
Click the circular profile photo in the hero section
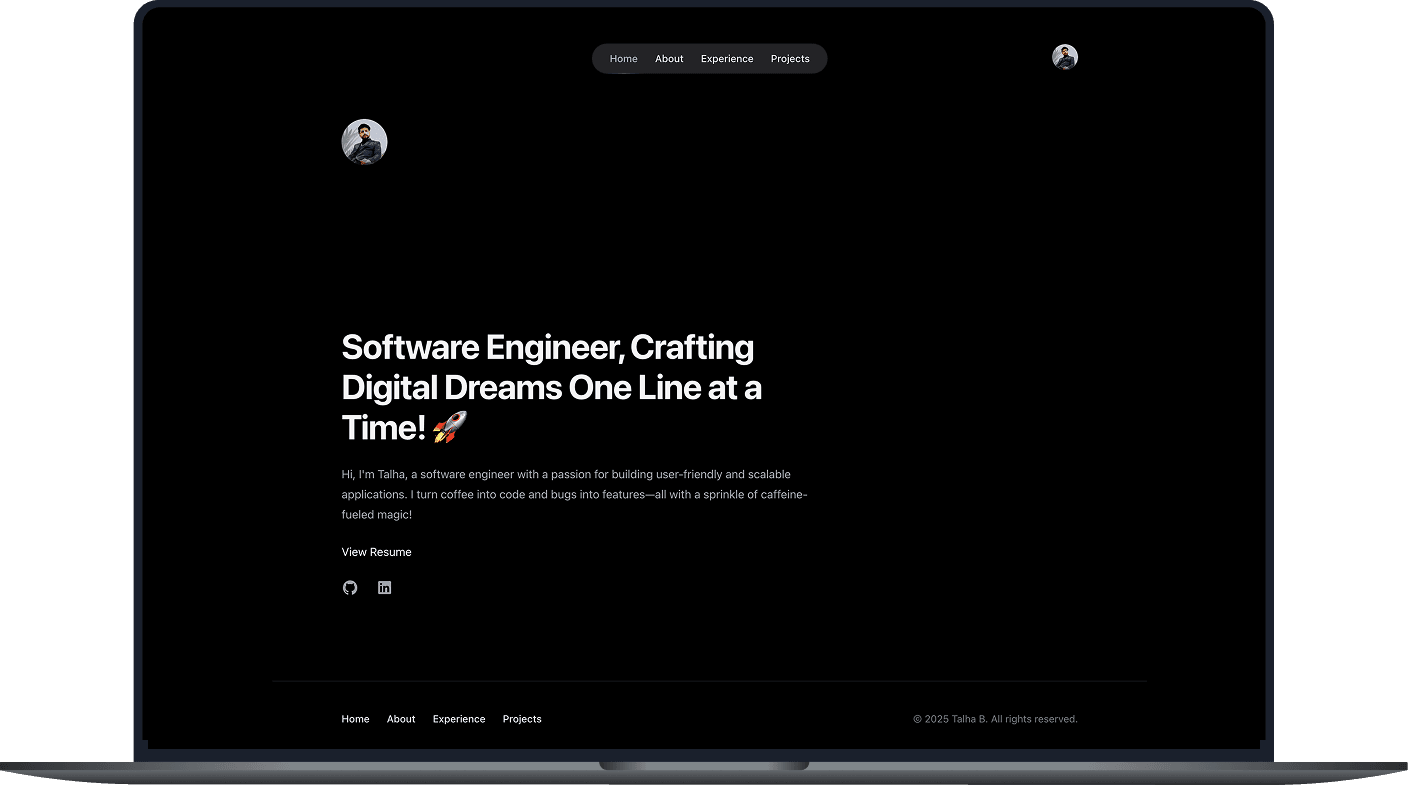coord(364,141)
